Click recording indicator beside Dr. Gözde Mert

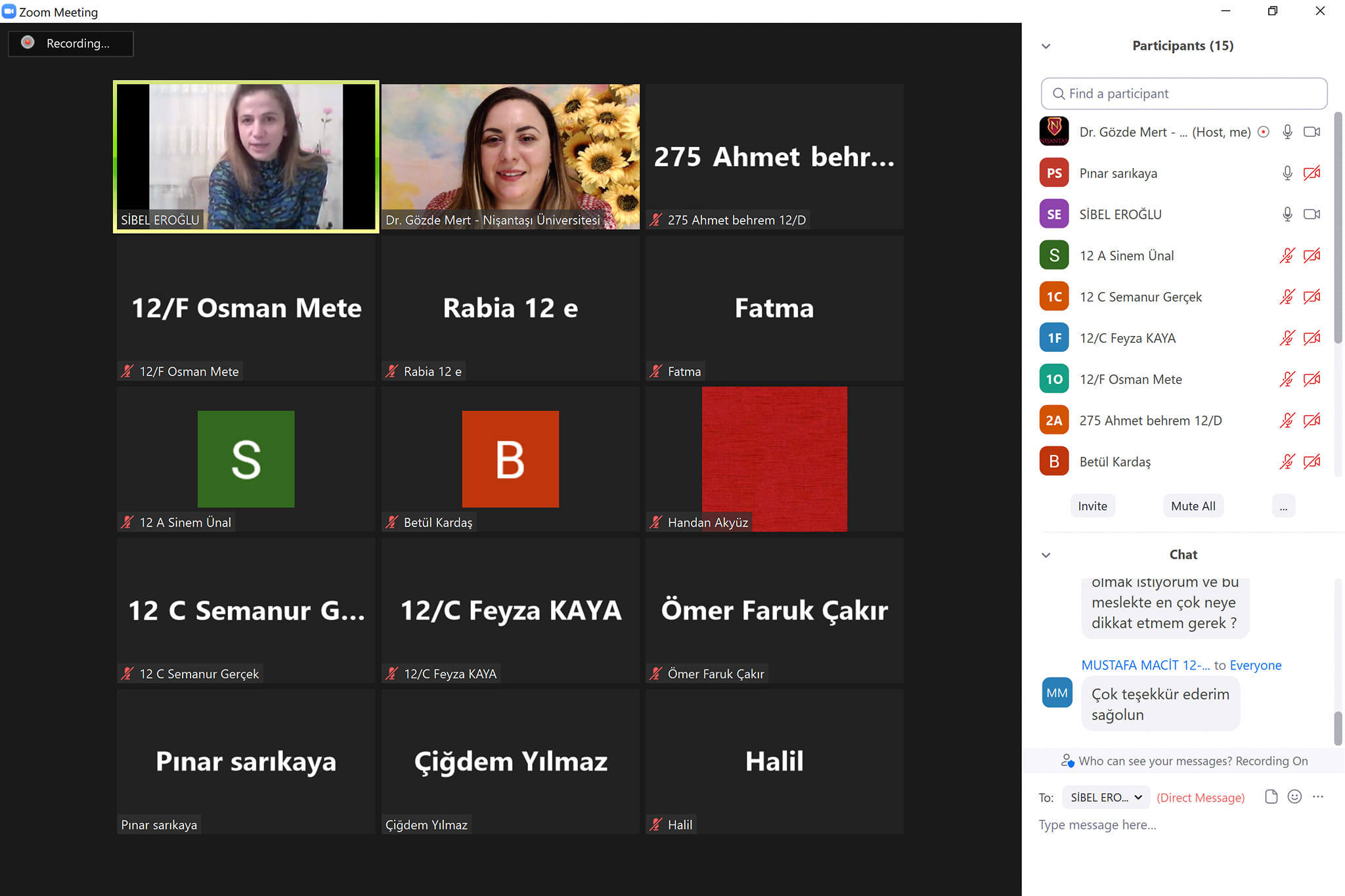pyautogui.click(x=1264, y=132)
